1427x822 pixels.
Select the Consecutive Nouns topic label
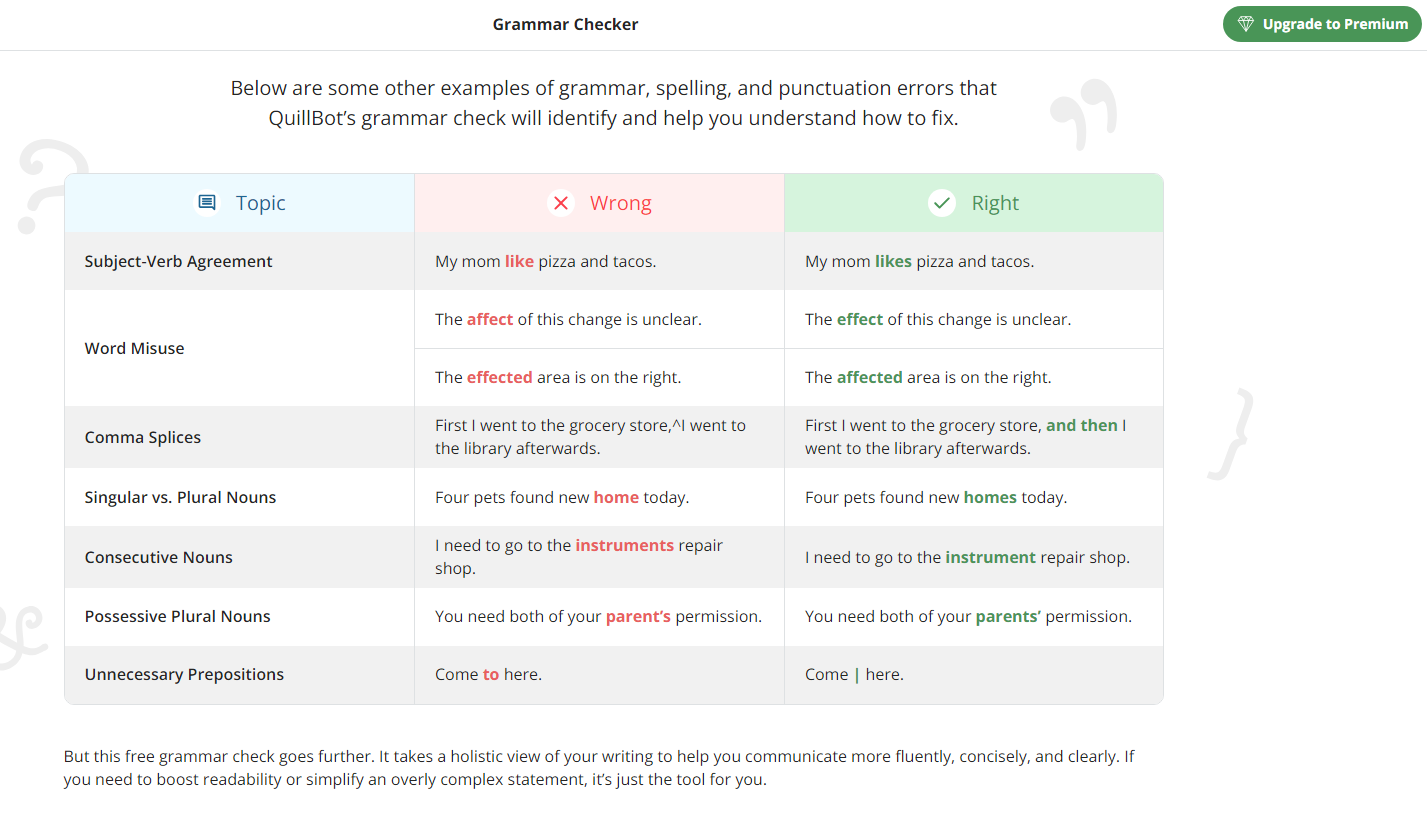158,557
